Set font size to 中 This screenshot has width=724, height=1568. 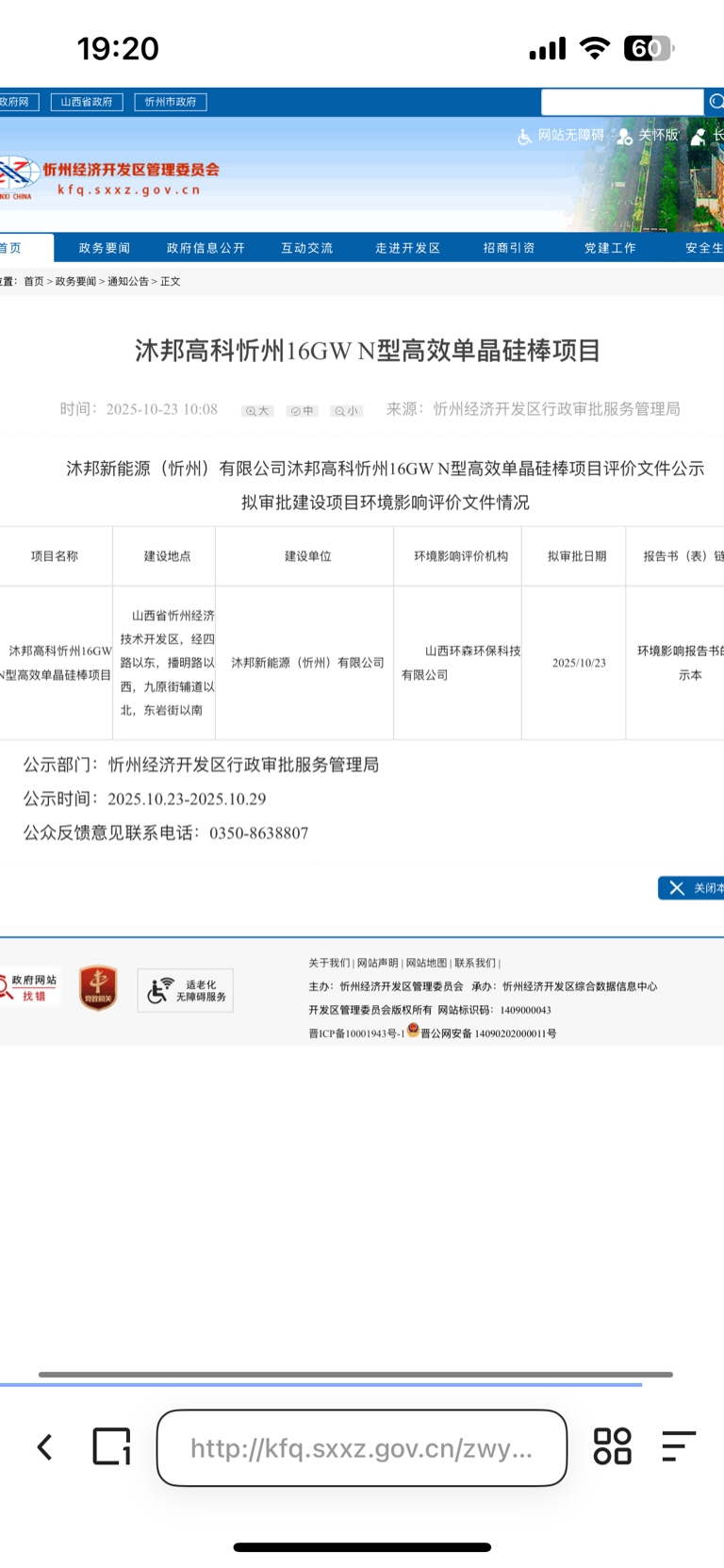click(303, 411)
